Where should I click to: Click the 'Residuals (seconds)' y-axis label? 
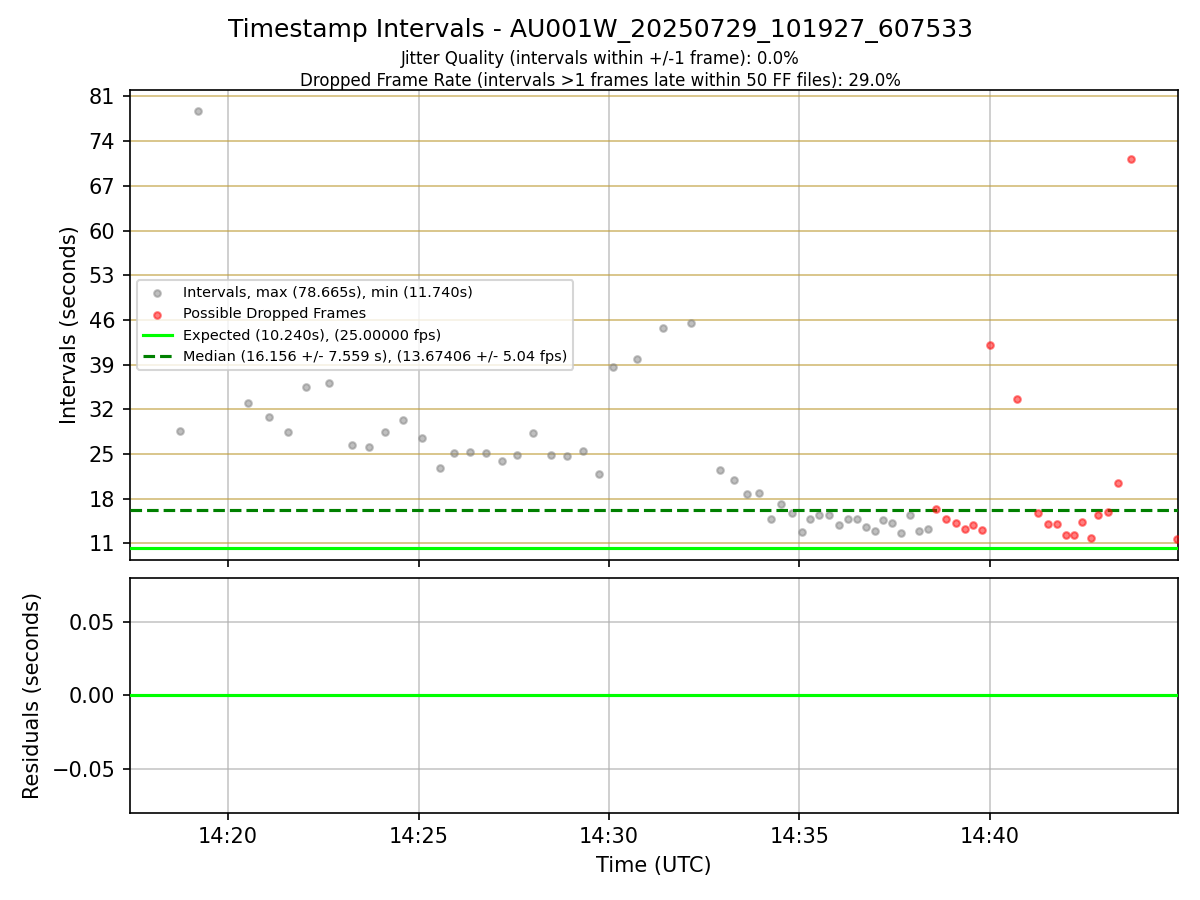point(32,696)
